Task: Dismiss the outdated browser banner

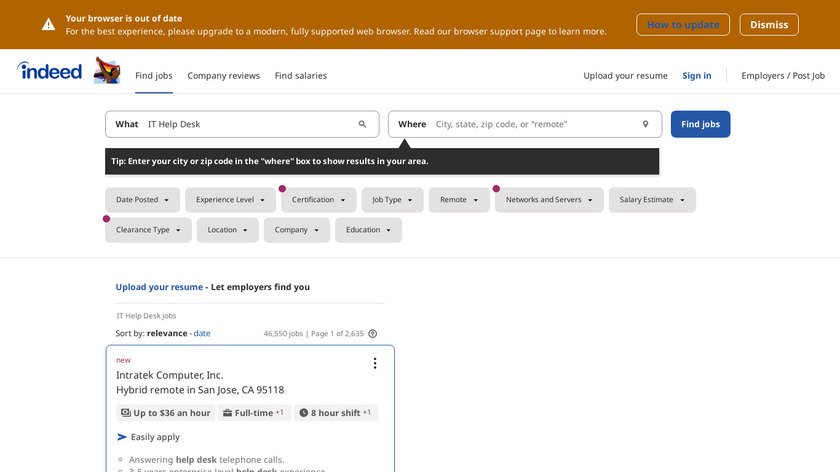Action: point(769,25)
